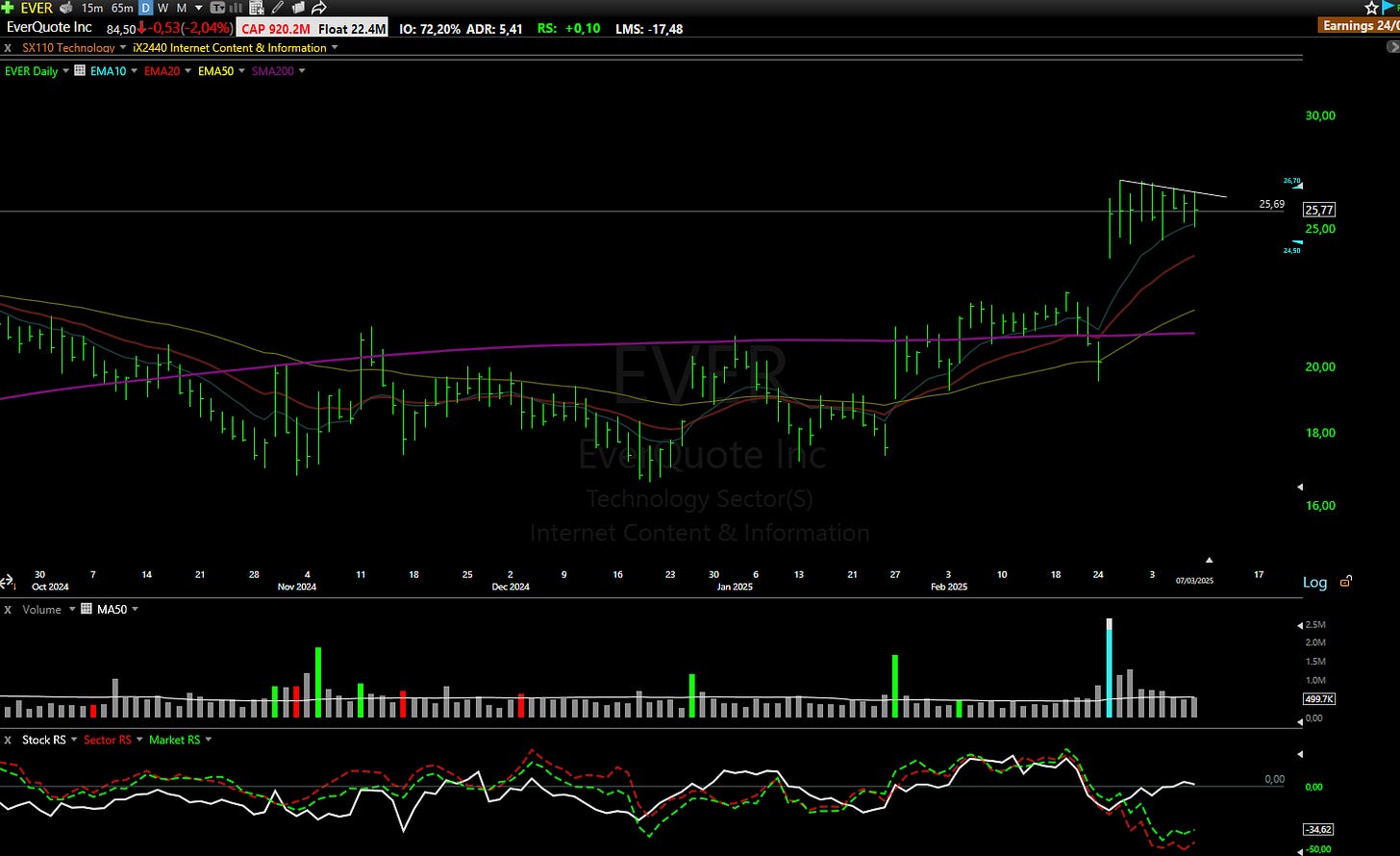Click the bar-style indicator icon in the toolbar
The image size is (1400, 856).
coord(236,8)
